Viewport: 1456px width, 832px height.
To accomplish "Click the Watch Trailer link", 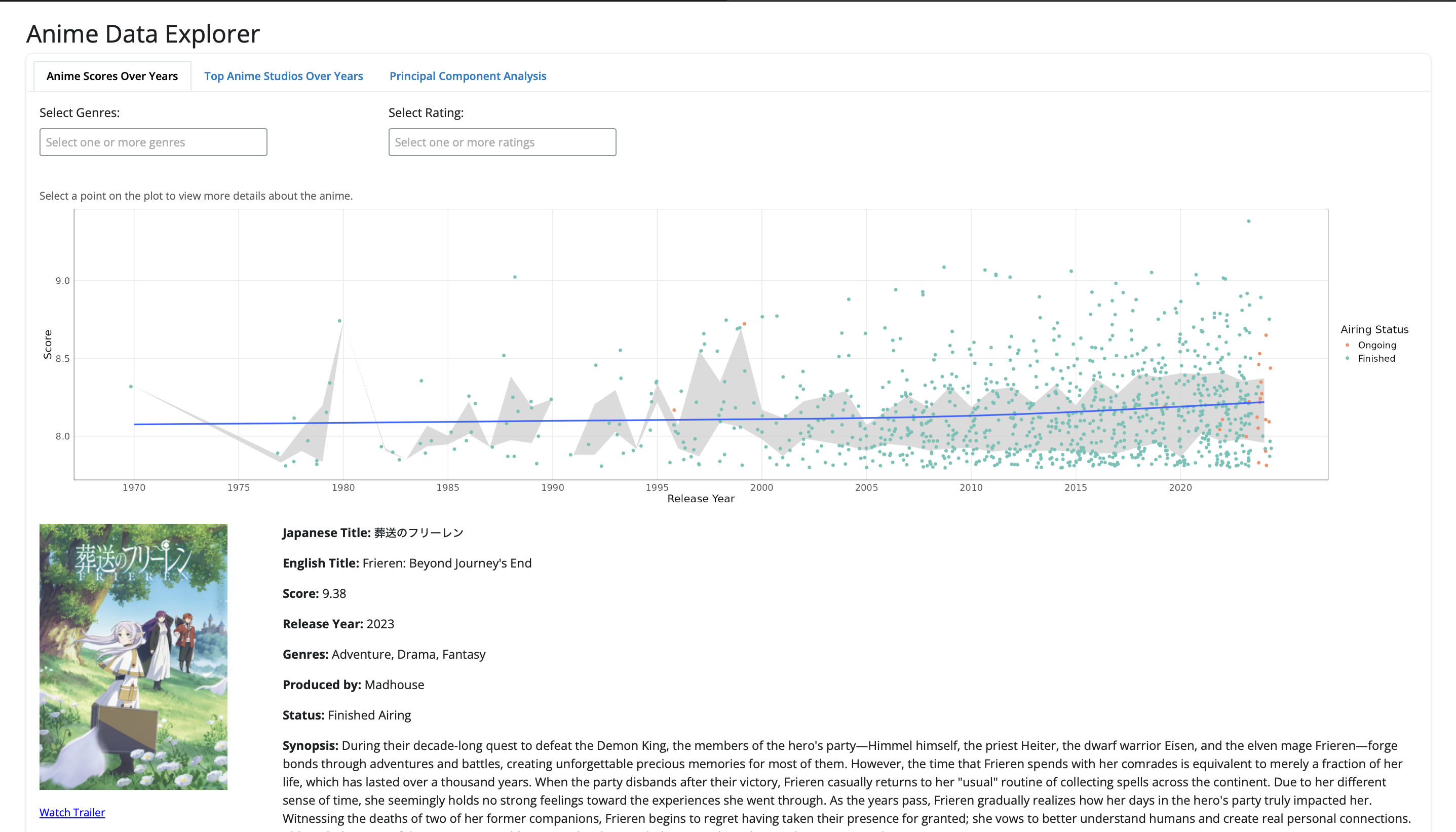I will (x=72, y=812).
